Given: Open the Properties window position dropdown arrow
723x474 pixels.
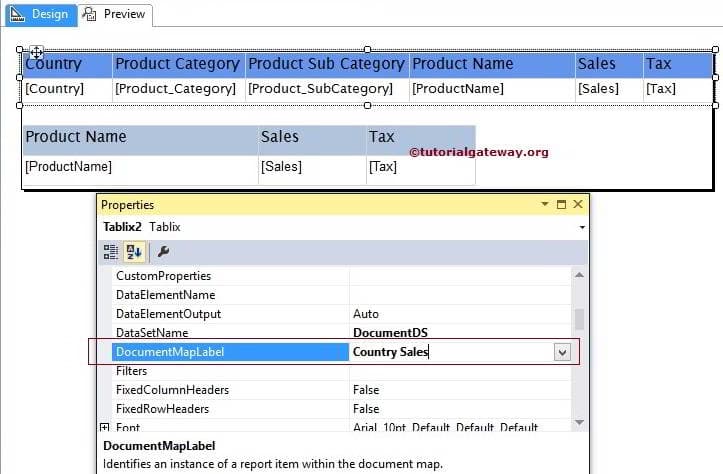Looking at the screenshot, I should coord(545,204).
